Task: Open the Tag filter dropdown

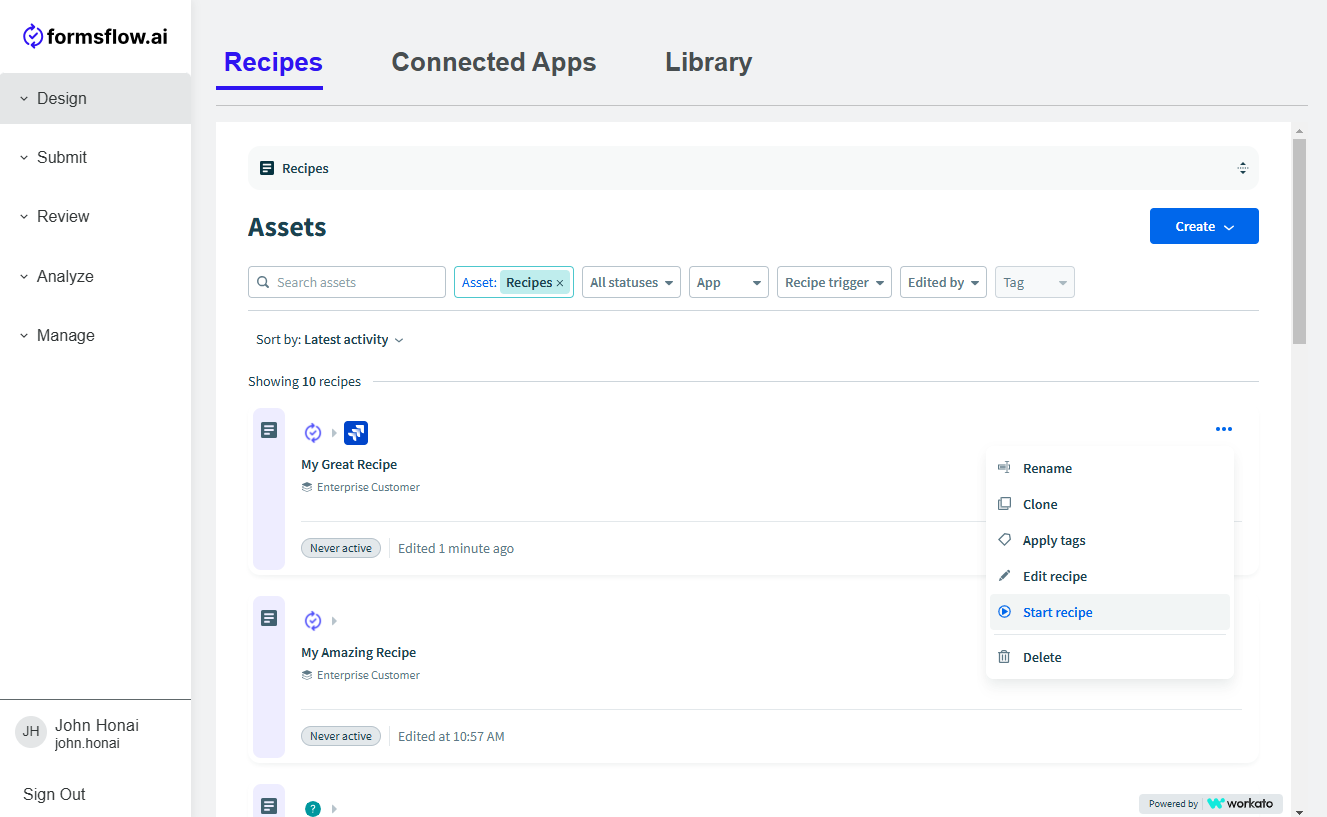Action: point(1035,282)
